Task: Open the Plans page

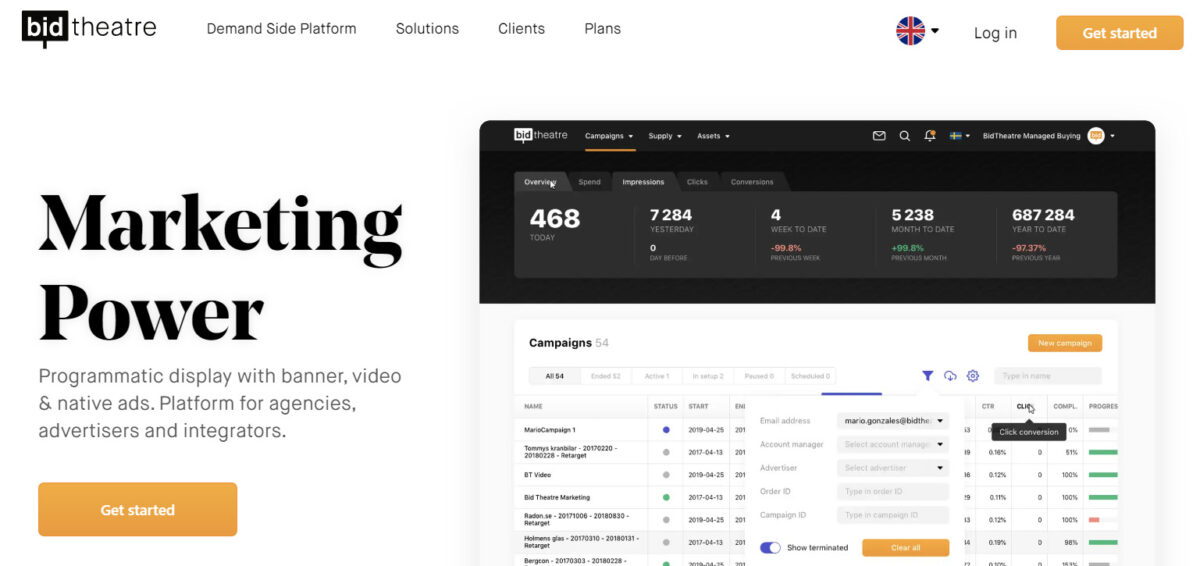Action: 602,29
